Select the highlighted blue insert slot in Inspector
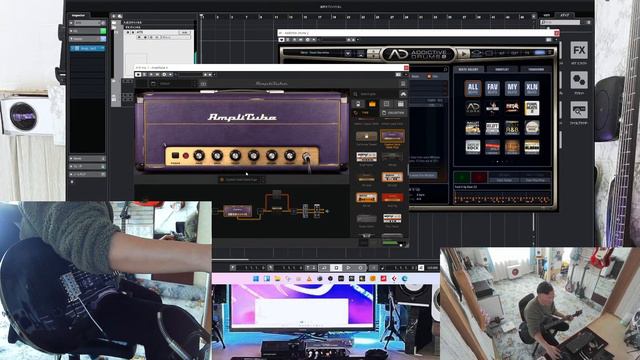 [x=87, y=49]
